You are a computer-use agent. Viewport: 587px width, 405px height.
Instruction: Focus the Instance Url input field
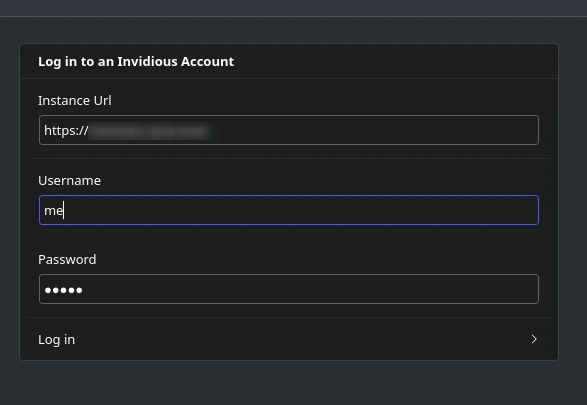pos(289,130)
